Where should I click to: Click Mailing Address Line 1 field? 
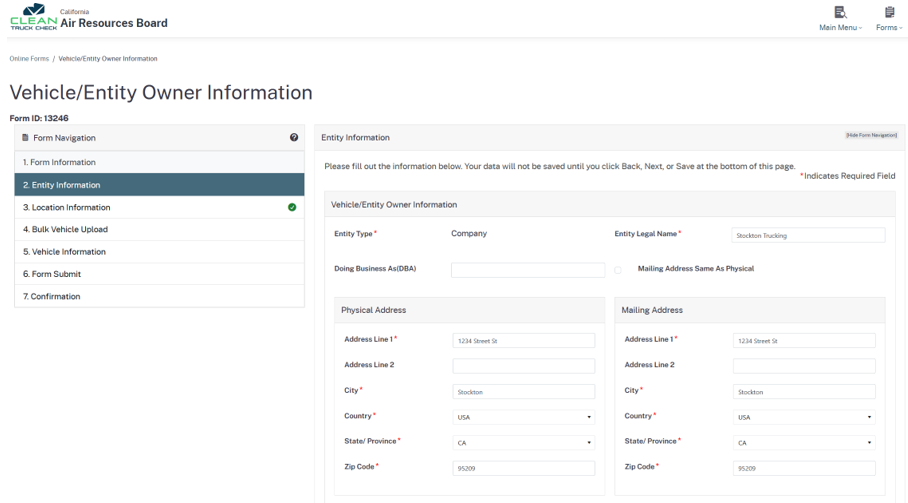804,341
